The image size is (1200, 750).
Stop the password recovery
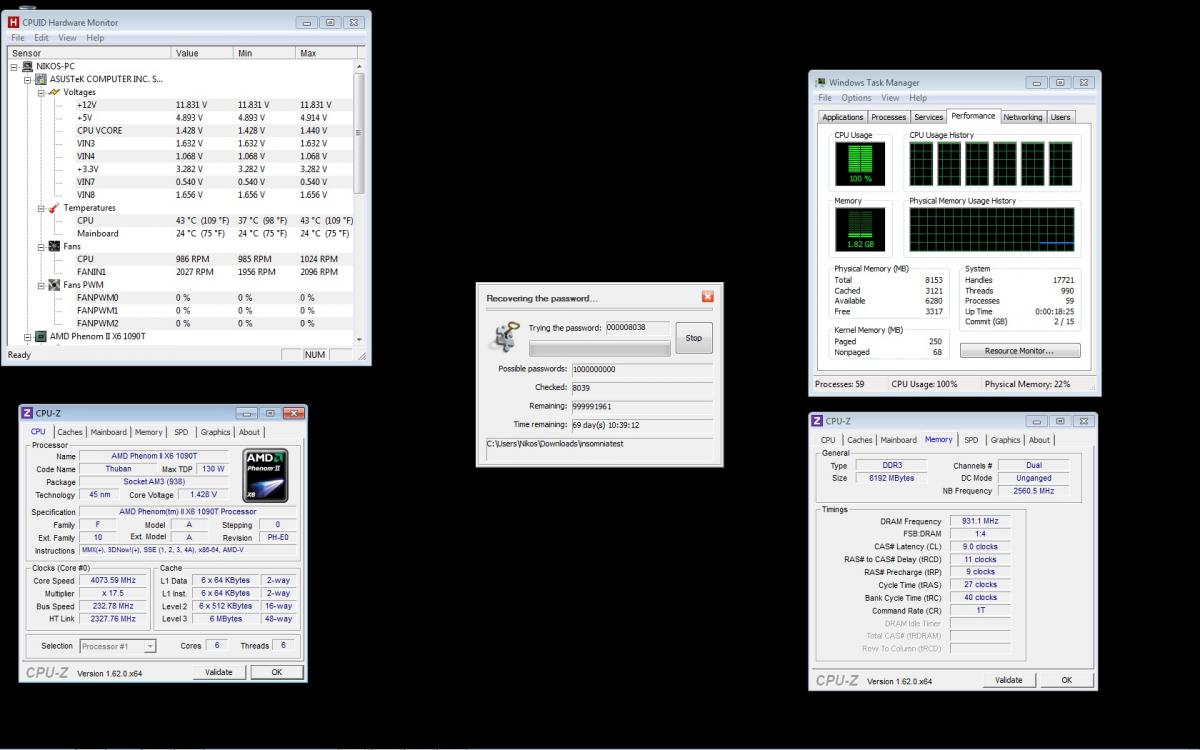[694, 338]
